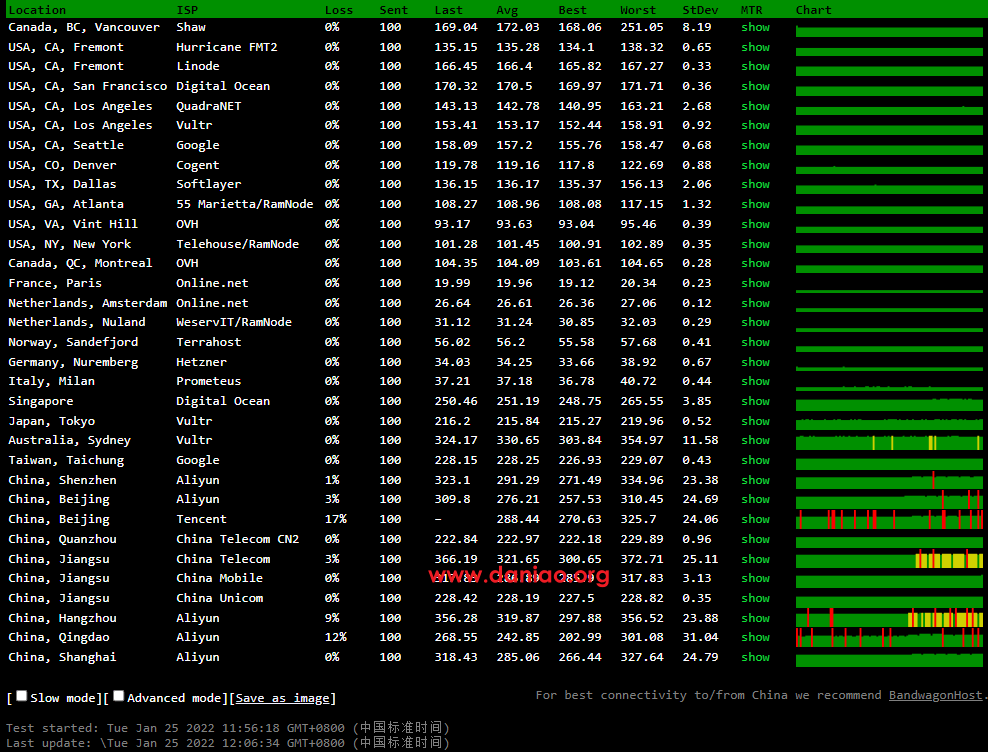988x752 pixels.
Task: Click the Loss column header
Action: click(x=339, y=10)
